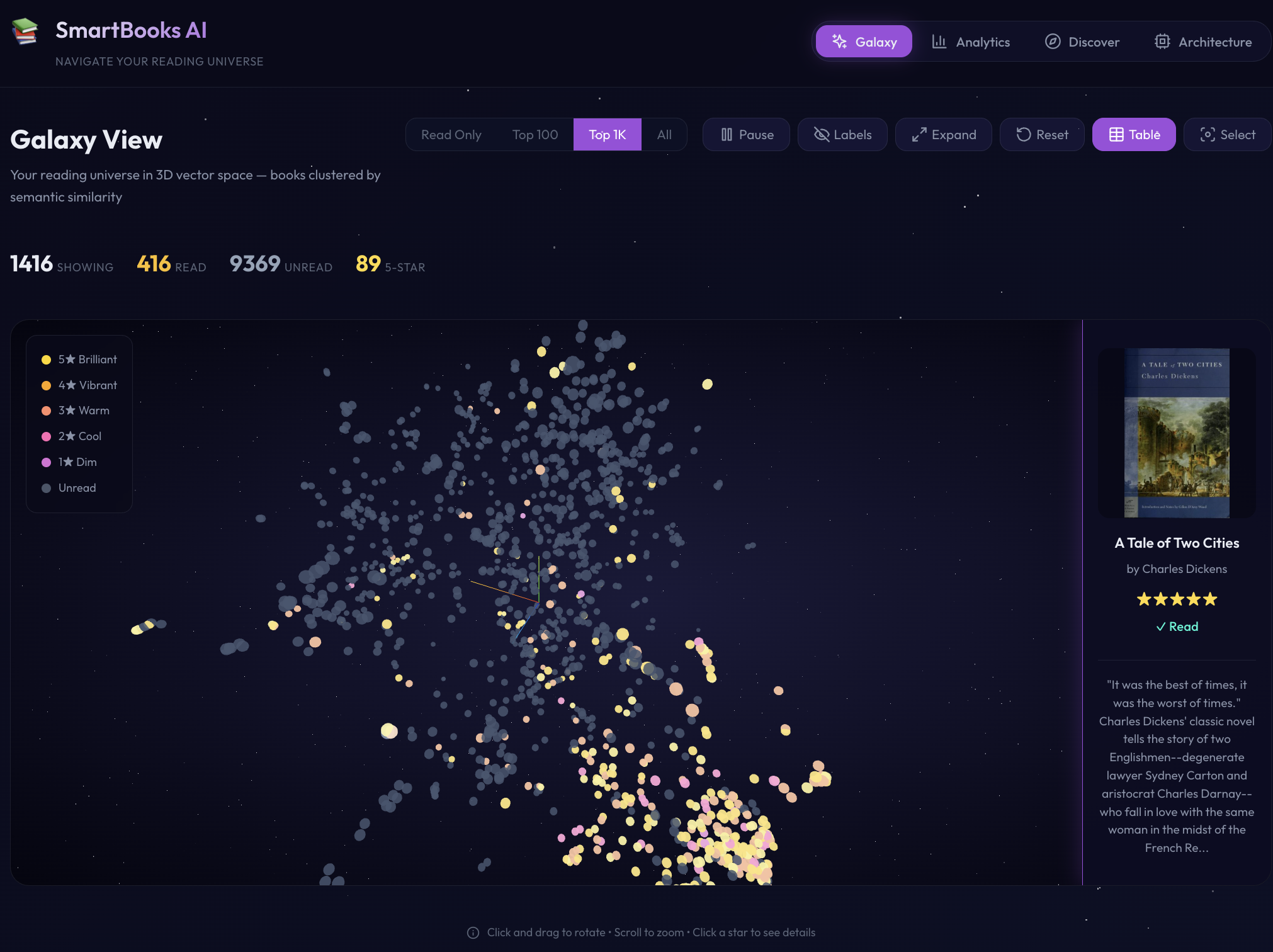This screenshot has height=952, width=1273.
Task: Click the Reset circular arrow icon
Action: (1023, 135)
